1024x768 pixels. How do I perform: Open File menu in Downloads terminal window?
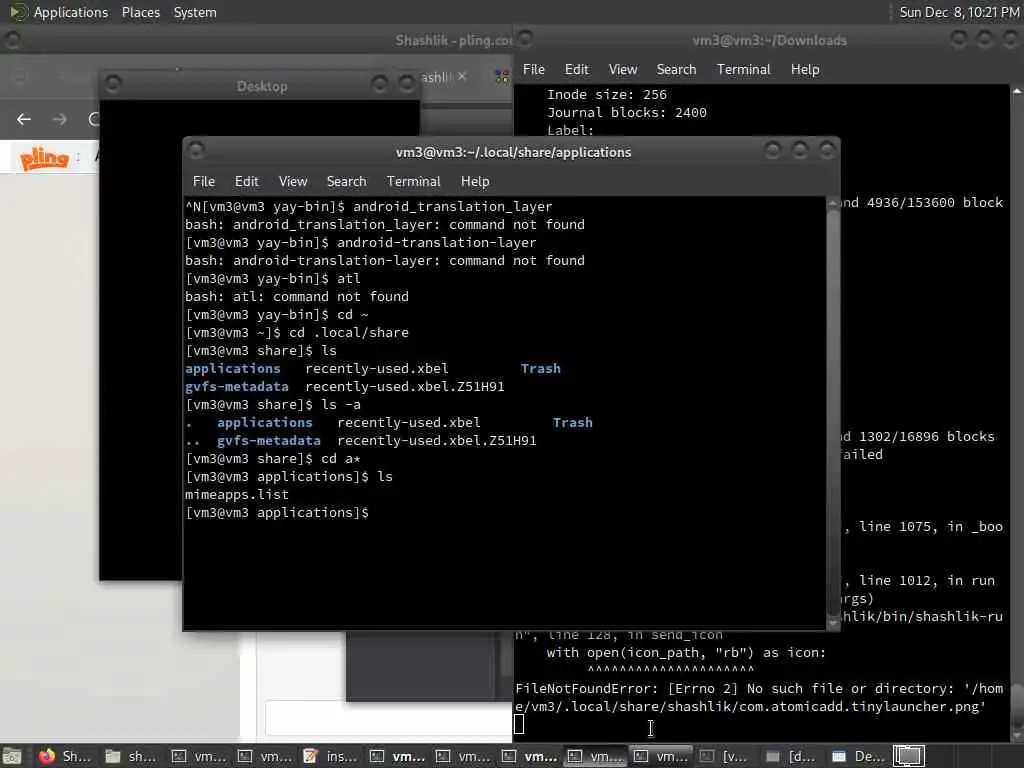point(534,69)
